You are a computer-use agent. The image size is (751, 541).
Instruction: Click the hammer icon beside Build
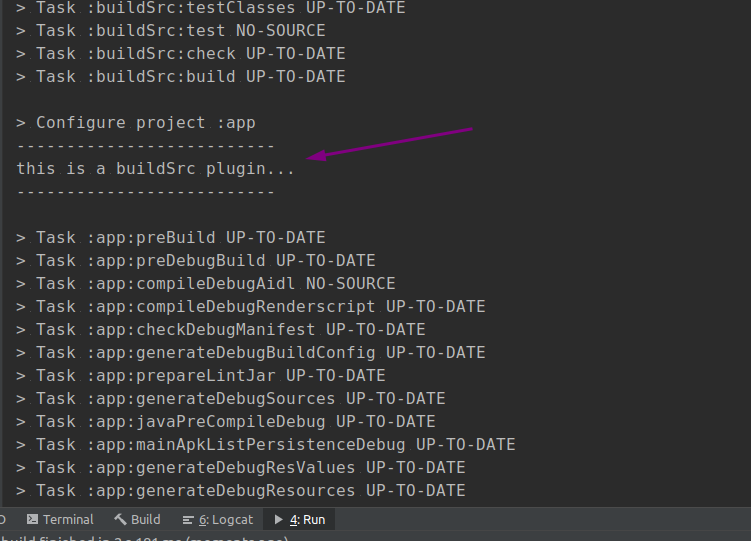point(120,519)
